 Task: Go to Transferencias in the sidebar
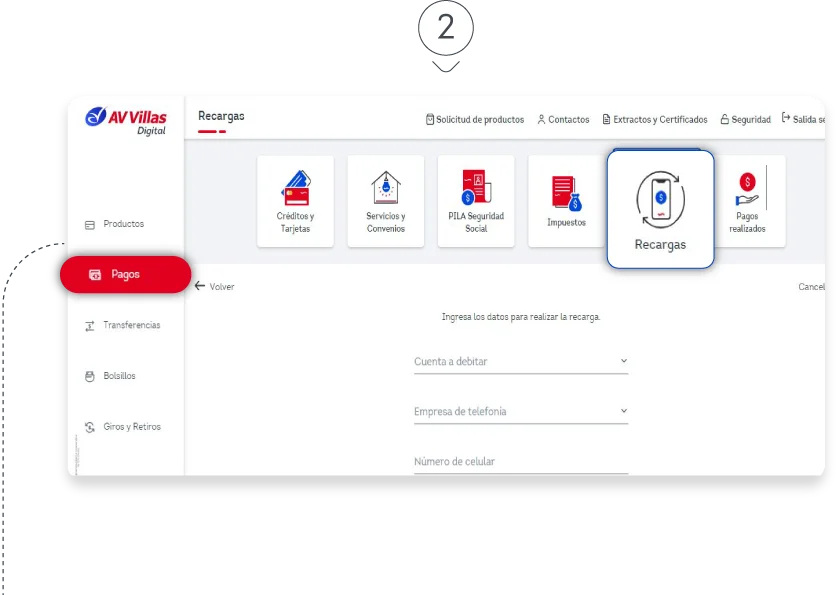[130, 325]
